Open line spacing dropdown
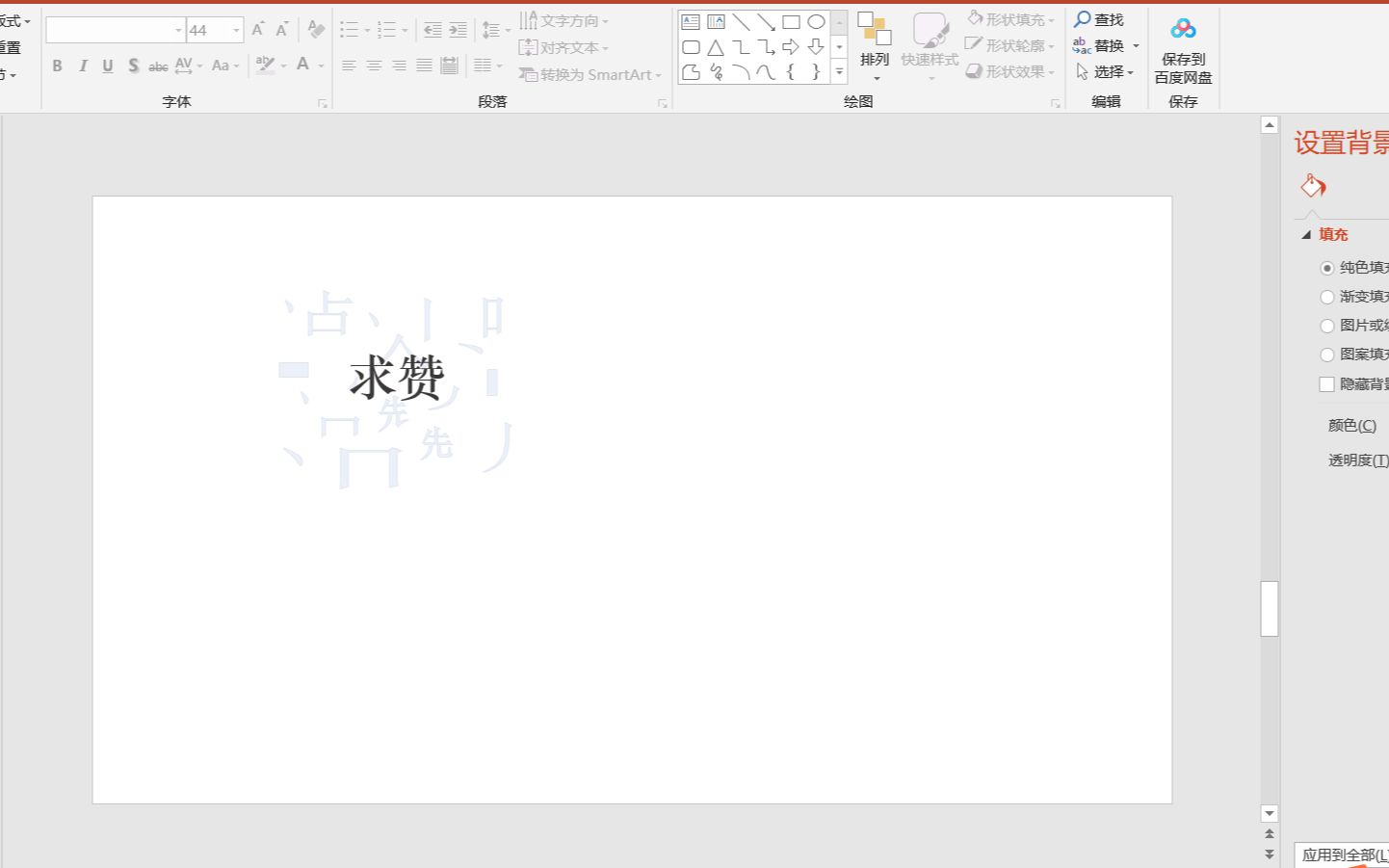This screenshot has height=868, width=1389. tap(496, 30)
